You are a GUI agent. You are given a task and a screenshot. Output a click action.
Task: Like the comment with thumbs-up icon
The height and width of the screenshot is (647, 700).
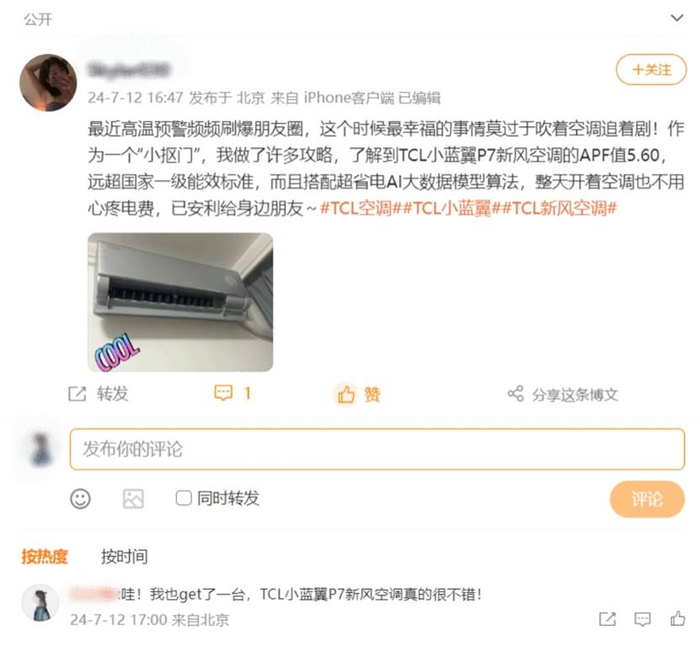click(x=678, y=618)
